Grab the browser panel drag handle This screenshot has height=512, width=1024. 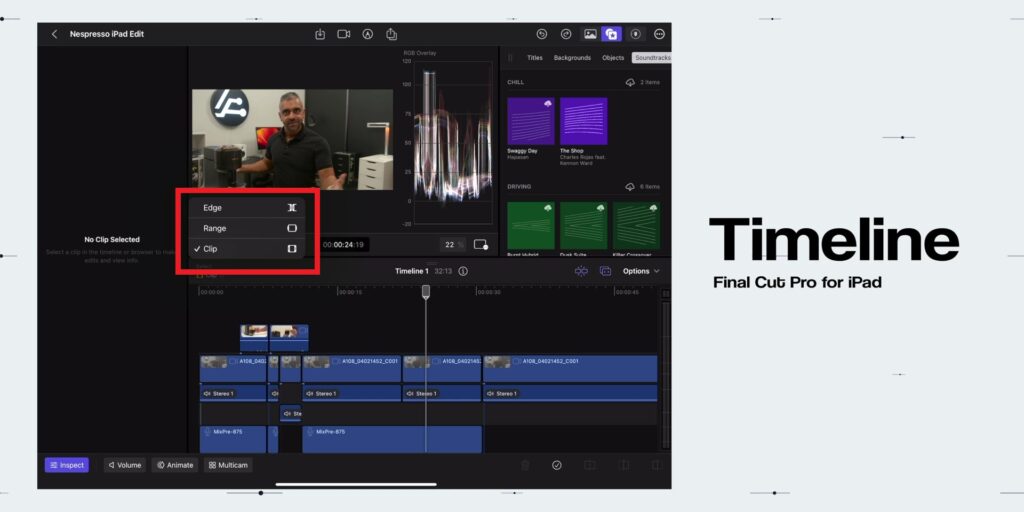[511, 57]
